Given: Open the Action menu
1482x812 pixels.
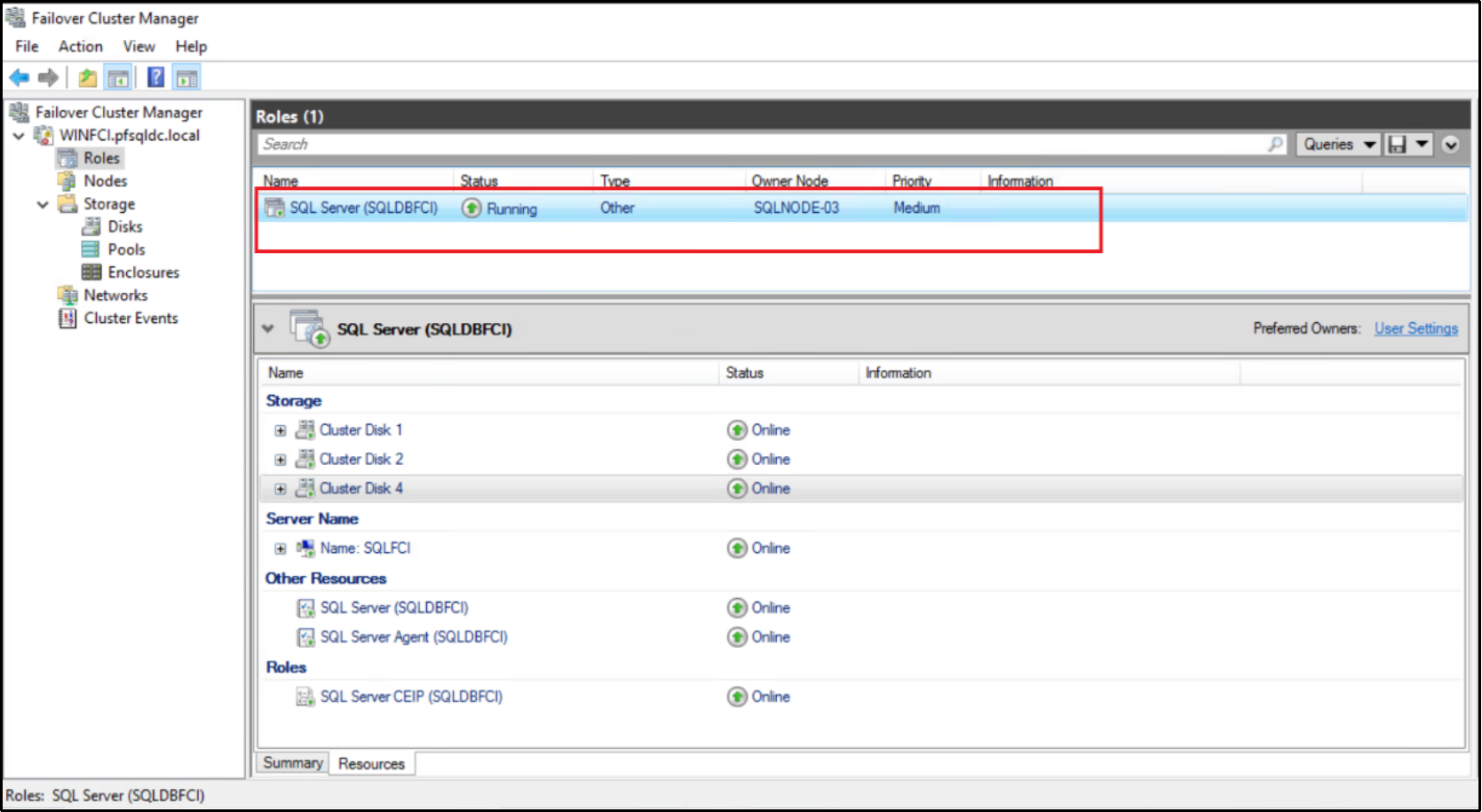Looking at the screenshot, I should tap(81, 46).
